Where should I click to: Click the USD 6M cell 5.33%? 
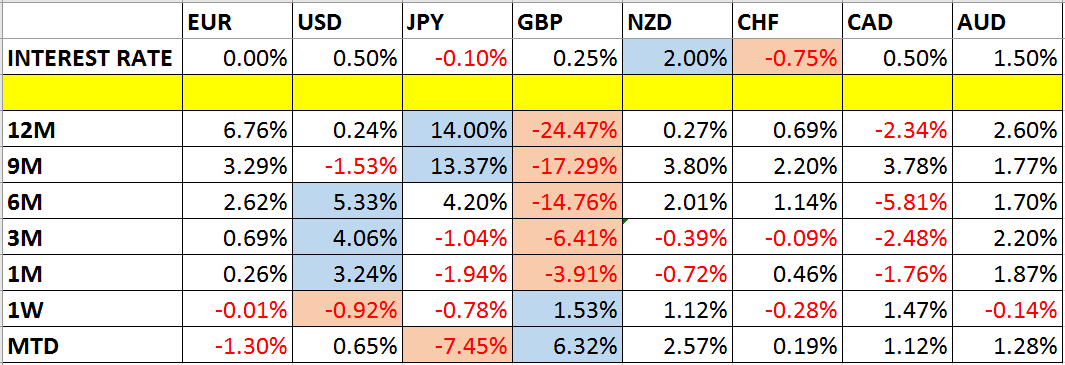(347, 202)
